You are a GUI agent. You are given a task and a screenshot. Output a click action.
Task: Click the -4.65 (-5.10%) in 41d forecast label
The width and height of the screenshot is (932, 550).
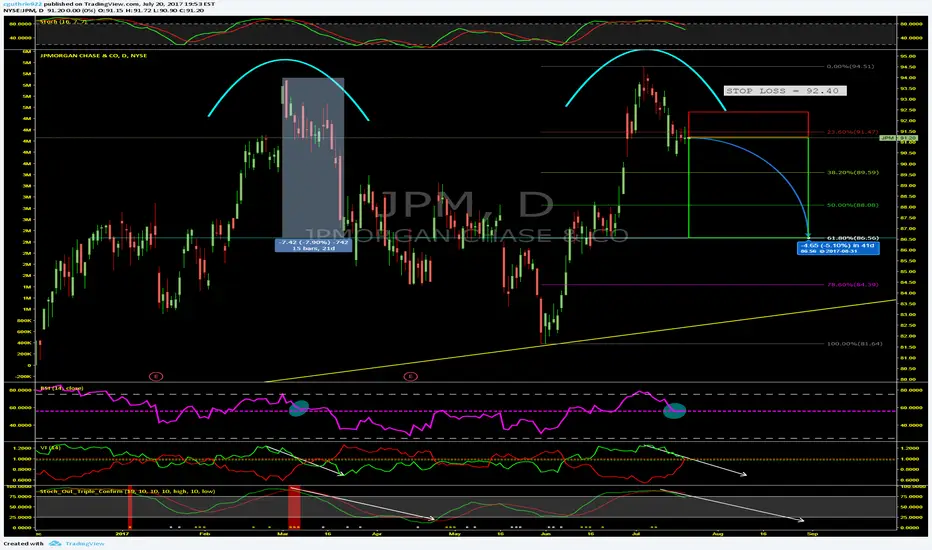click(837, 248)
